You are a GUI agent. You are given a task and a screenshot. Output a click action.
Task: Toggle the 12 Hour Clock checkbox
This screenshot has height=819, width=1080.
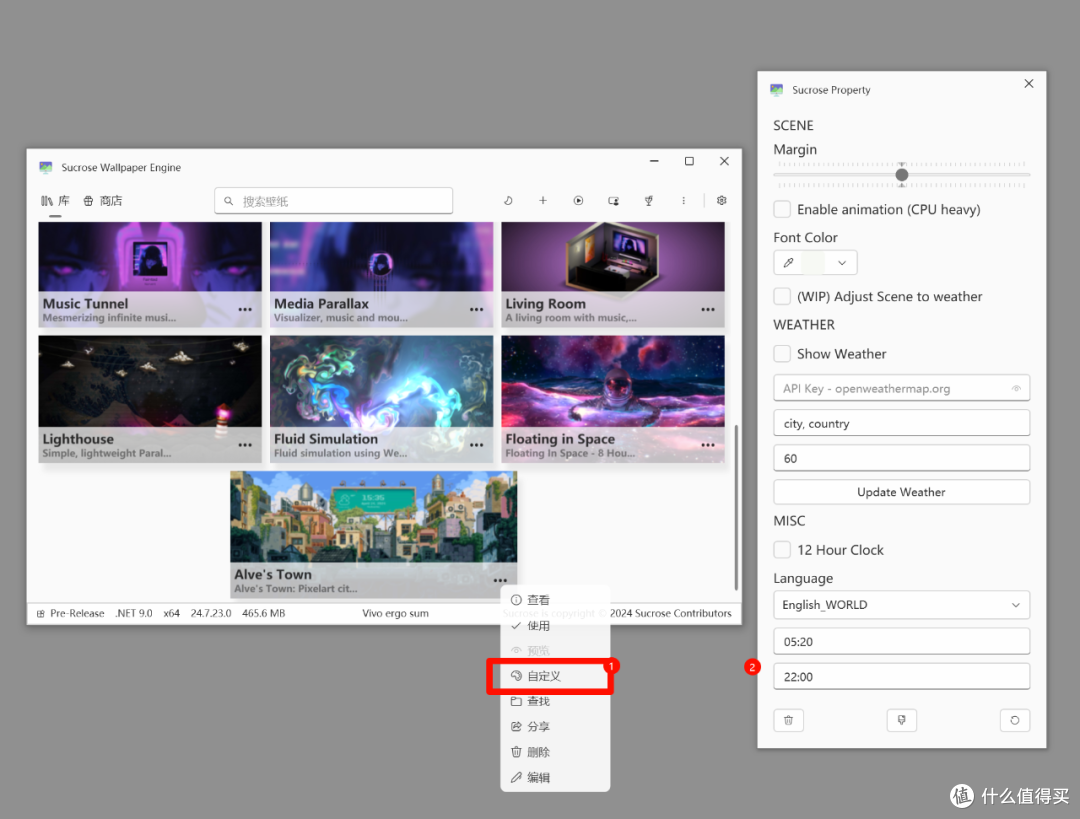coord(782,550)
